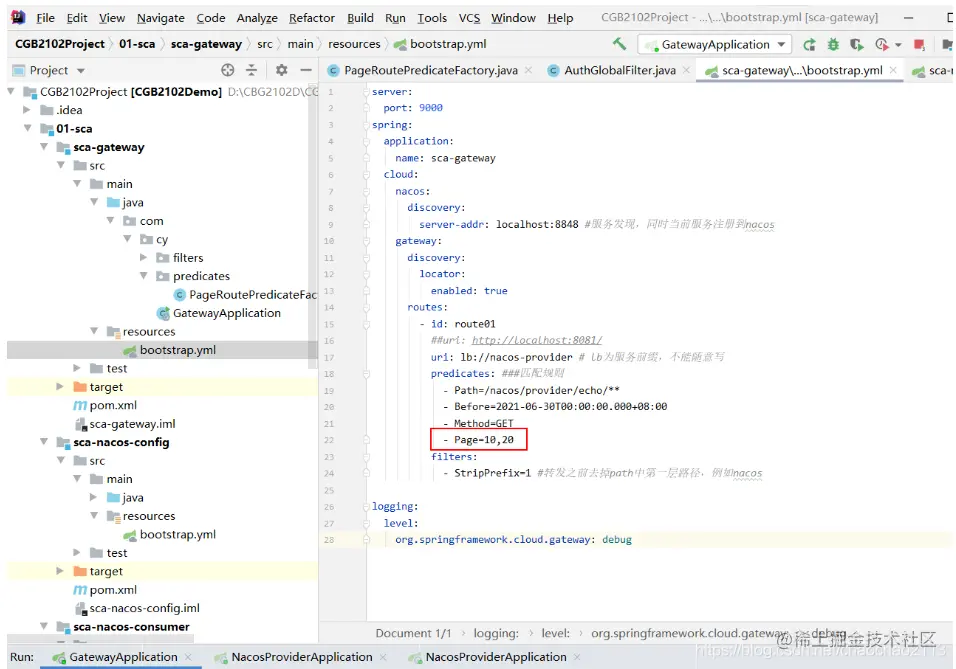Open Project panel settings gear
956x669 pixels.
281,70
